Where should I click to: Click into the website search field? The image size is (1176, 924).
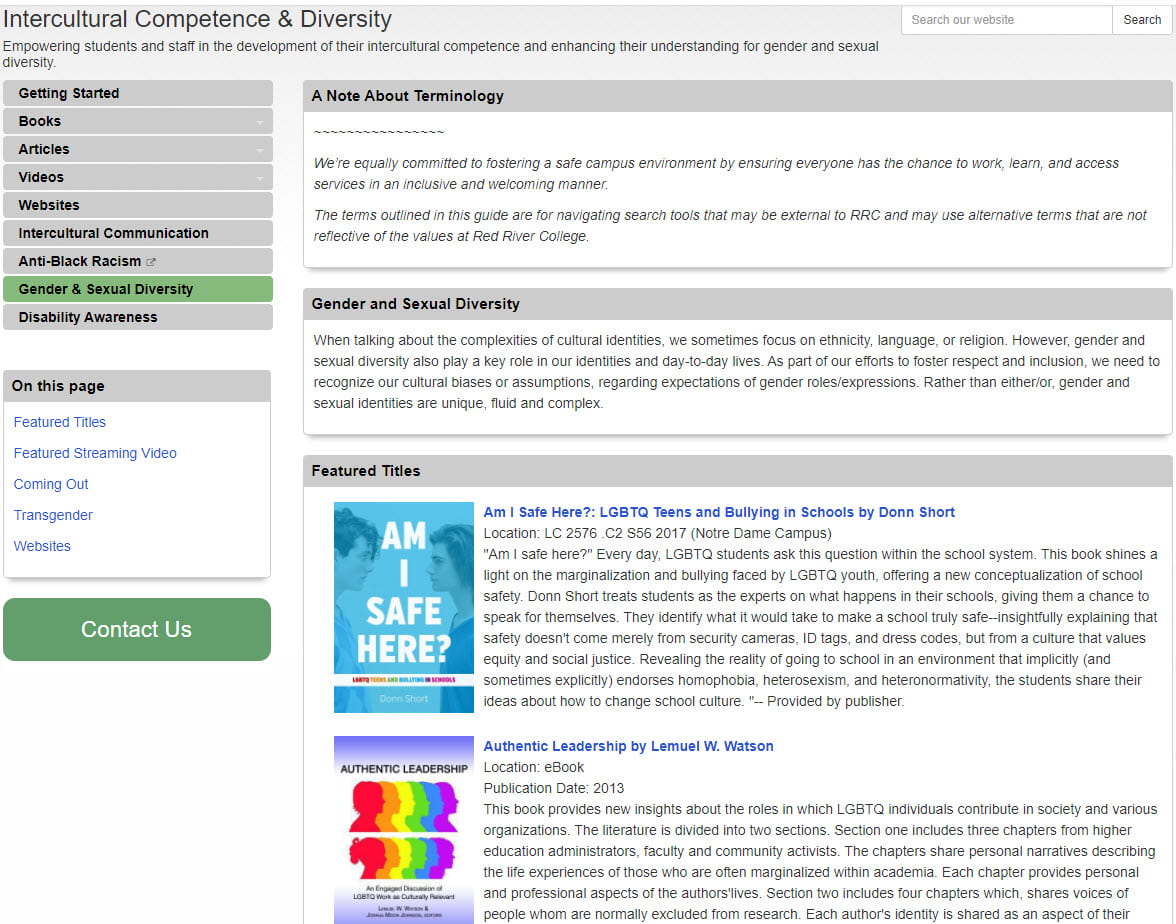1005,20
